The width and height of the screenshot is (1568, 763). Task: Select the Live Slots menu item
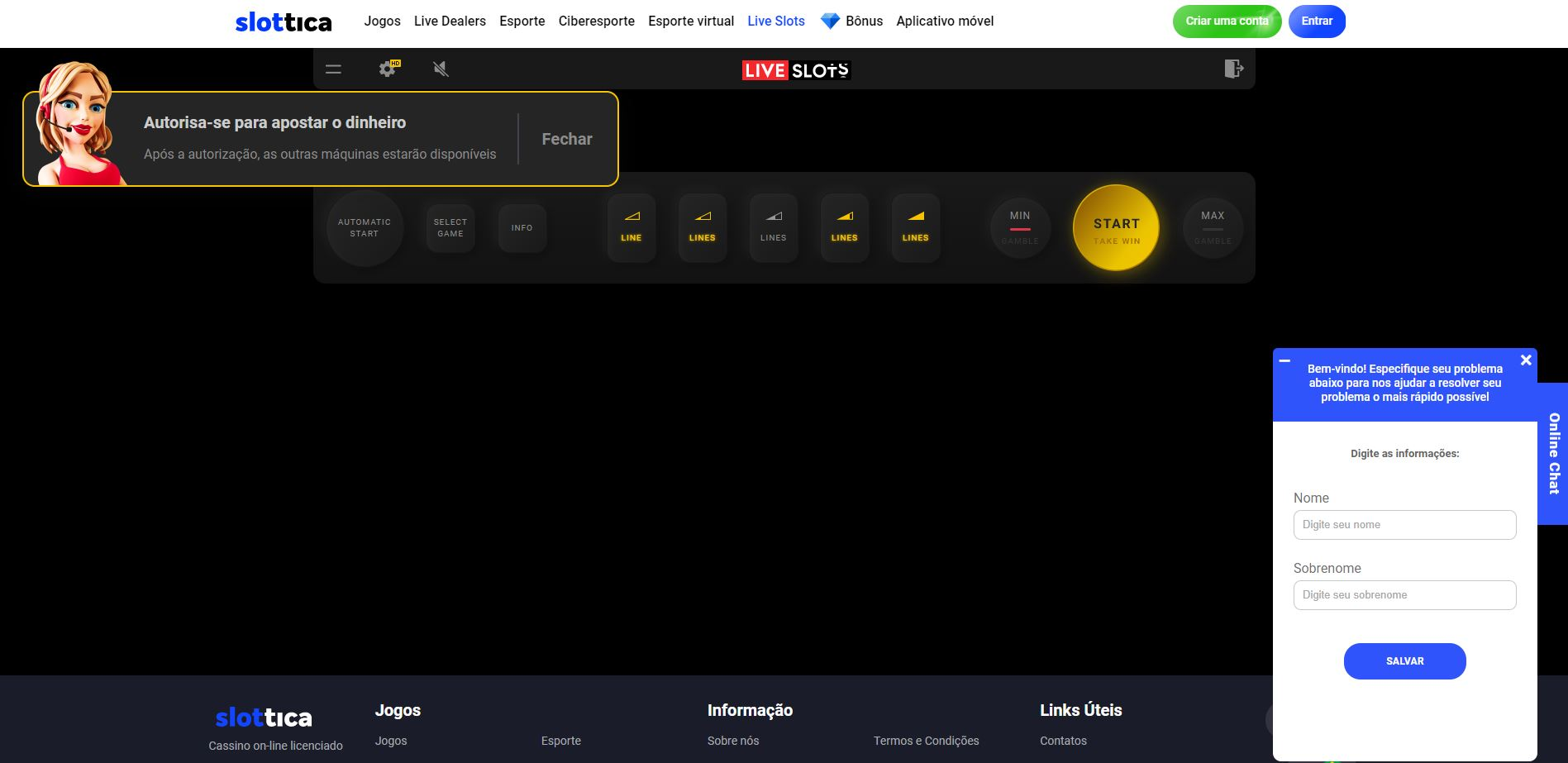(x=776, y=21)
